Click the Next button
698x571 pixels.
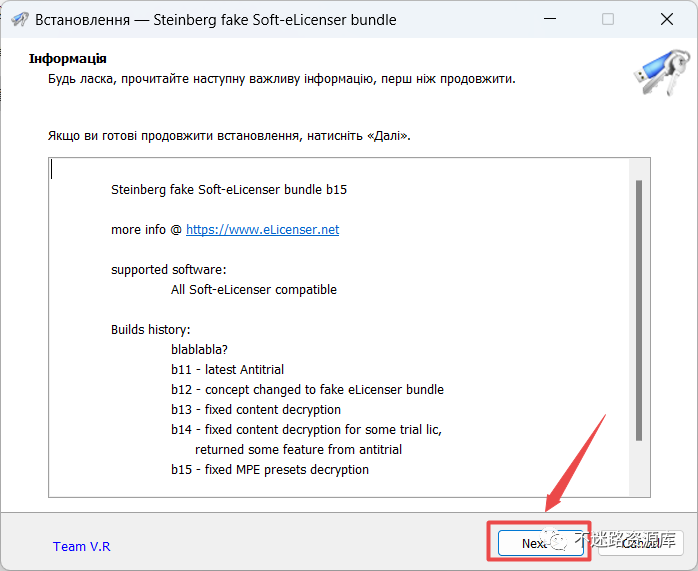540,543
